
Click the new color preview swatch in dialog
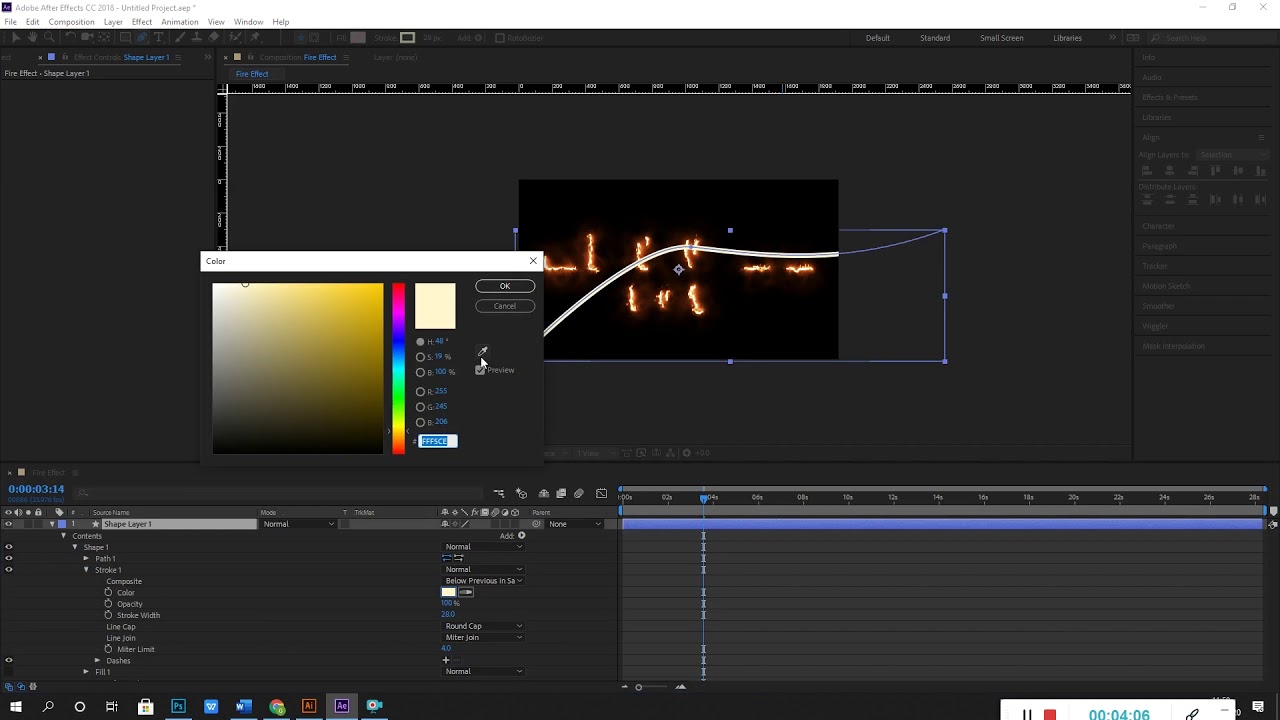(x=435, y=306)
